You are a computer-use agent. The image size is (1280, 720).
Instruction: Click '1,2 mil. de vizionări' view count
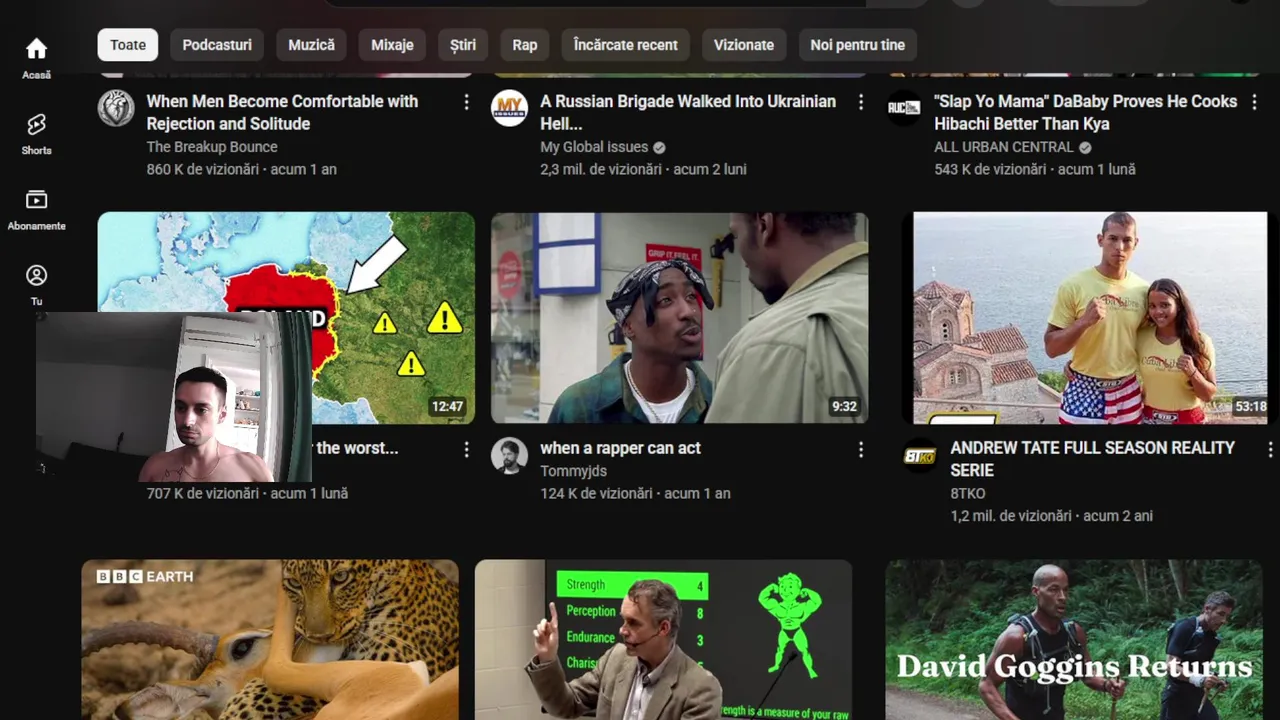[1011, 517]
